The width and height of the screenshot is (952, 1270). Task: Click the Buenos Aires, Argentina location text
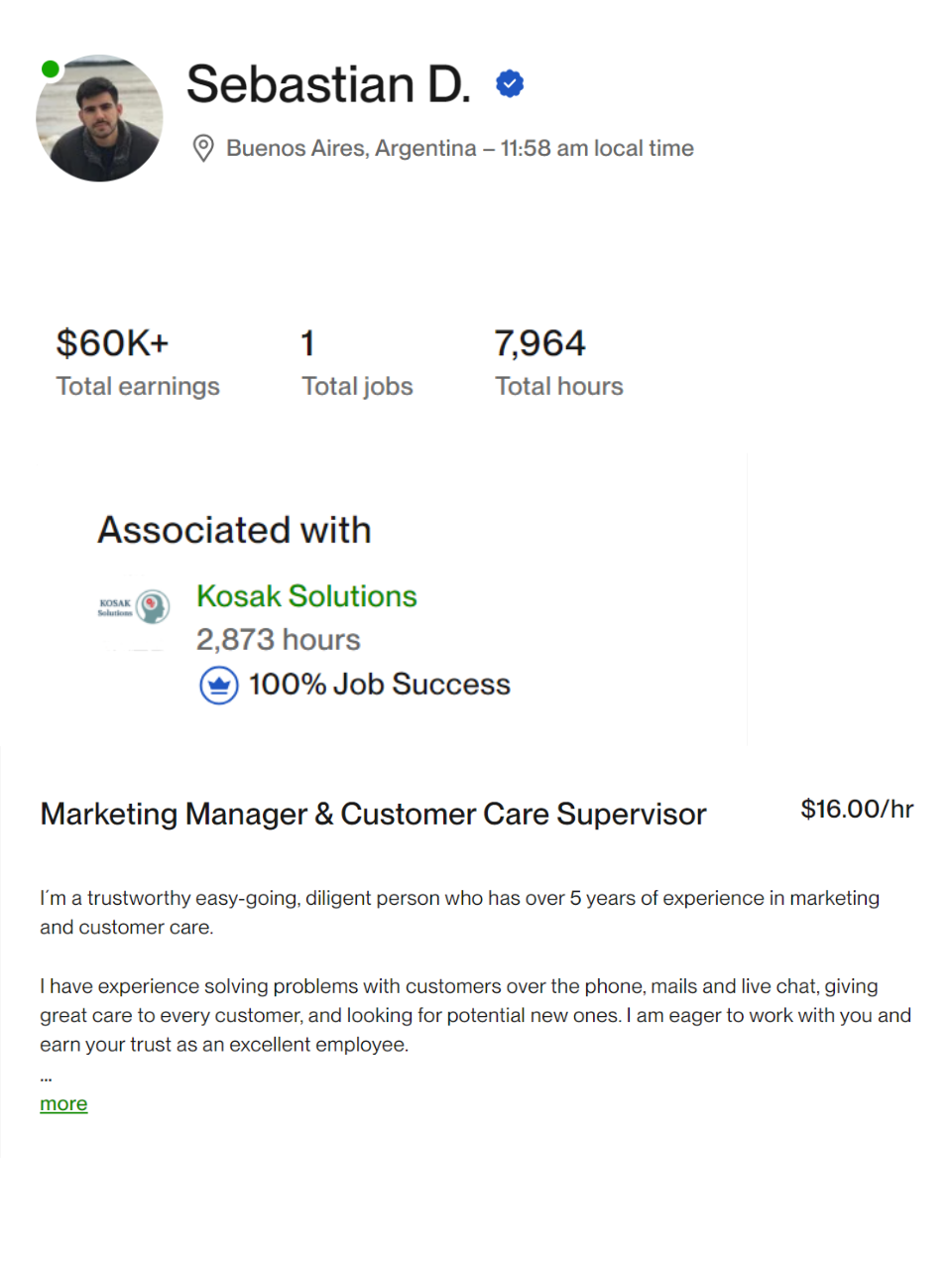pyautogui.click(x=351, y=149)
